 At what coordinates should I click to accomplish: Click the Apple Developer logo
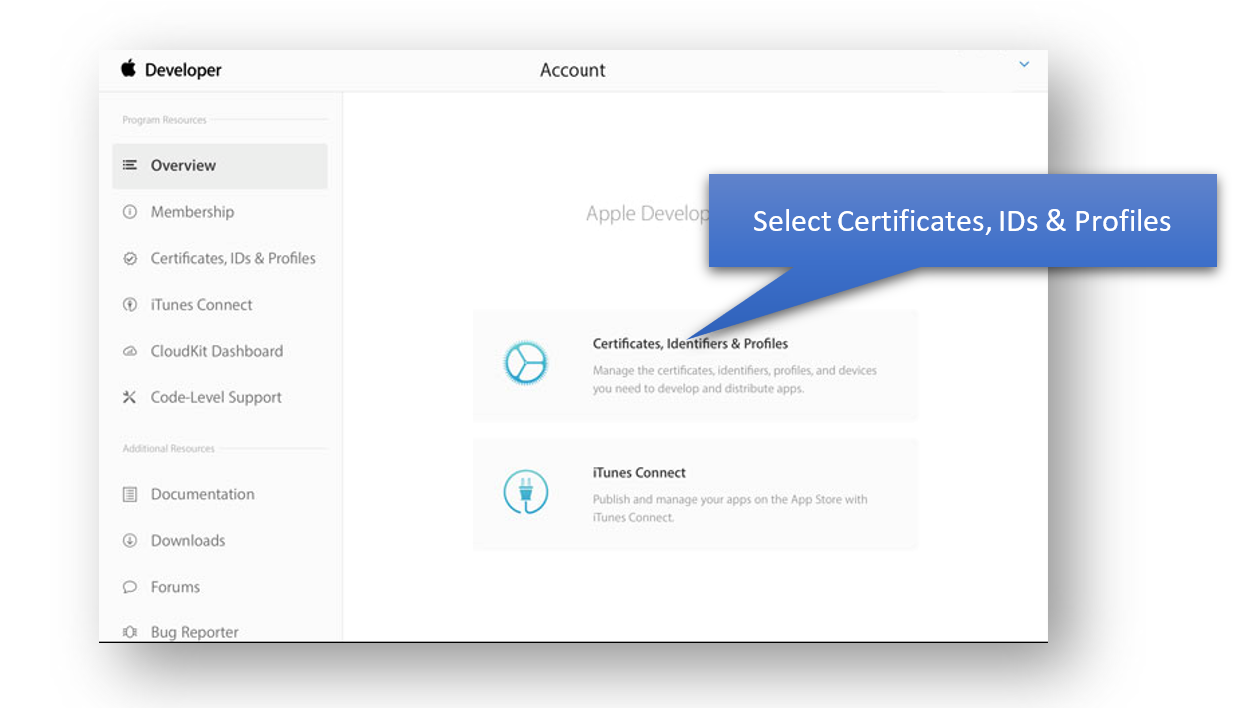(x=171, y=69)
